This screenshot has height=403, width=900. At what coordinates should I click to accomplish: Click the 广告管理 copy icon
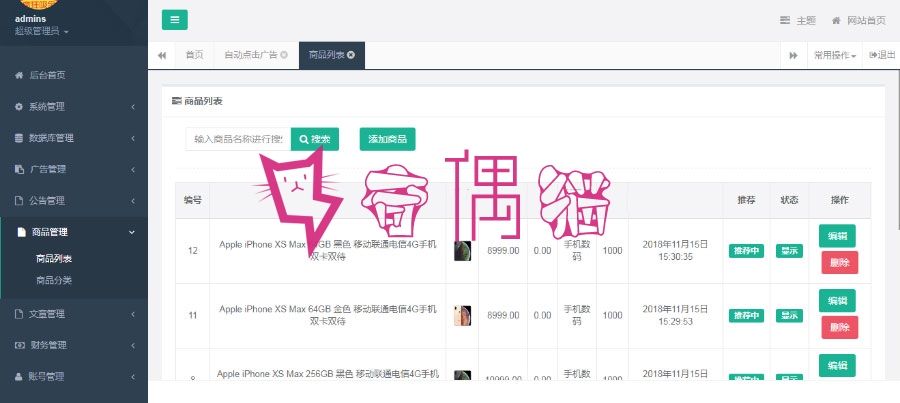[19, 169]
